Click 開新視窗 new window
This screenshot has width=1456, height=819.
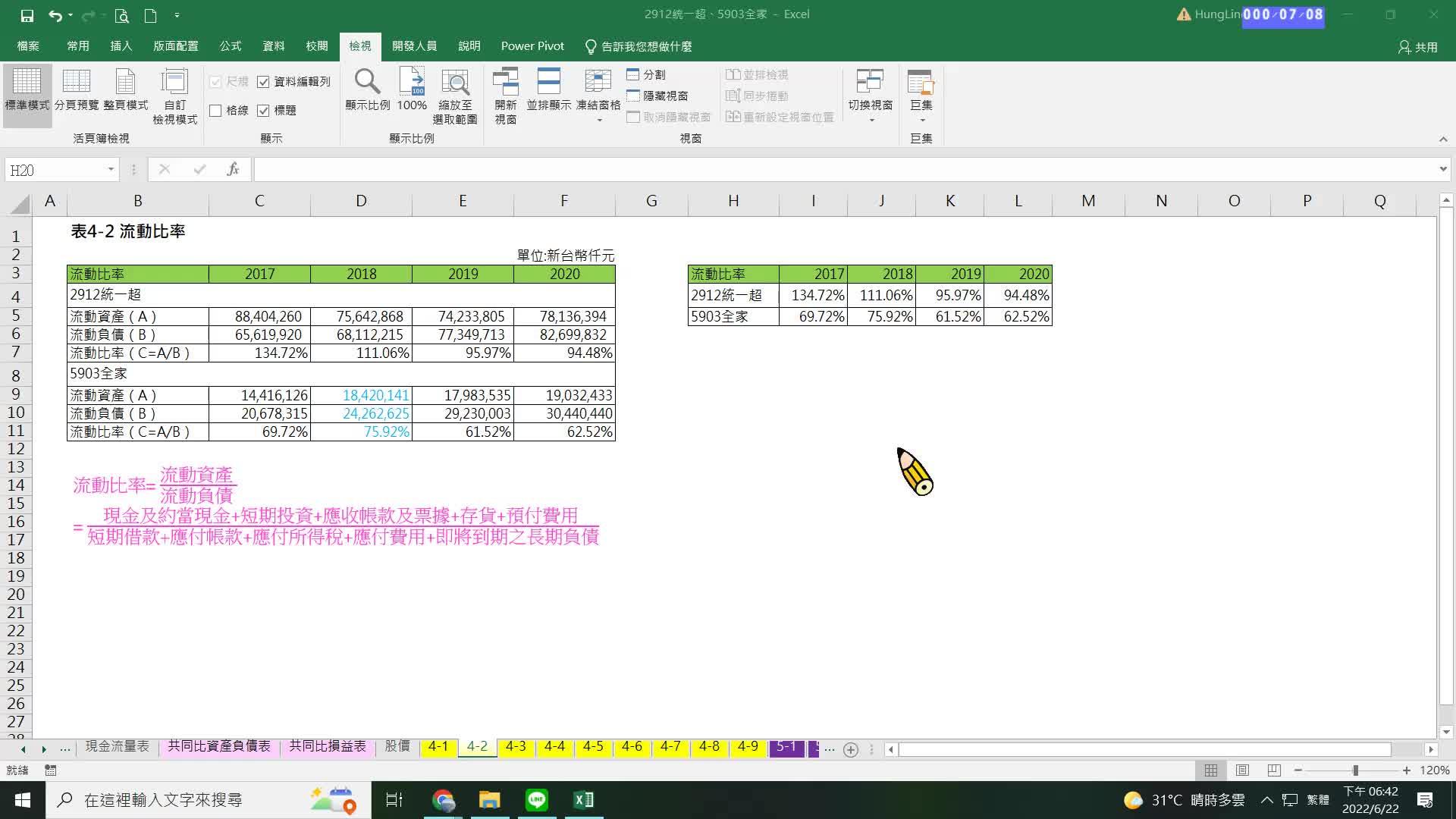pyautogui.click(x=506, y=96)
